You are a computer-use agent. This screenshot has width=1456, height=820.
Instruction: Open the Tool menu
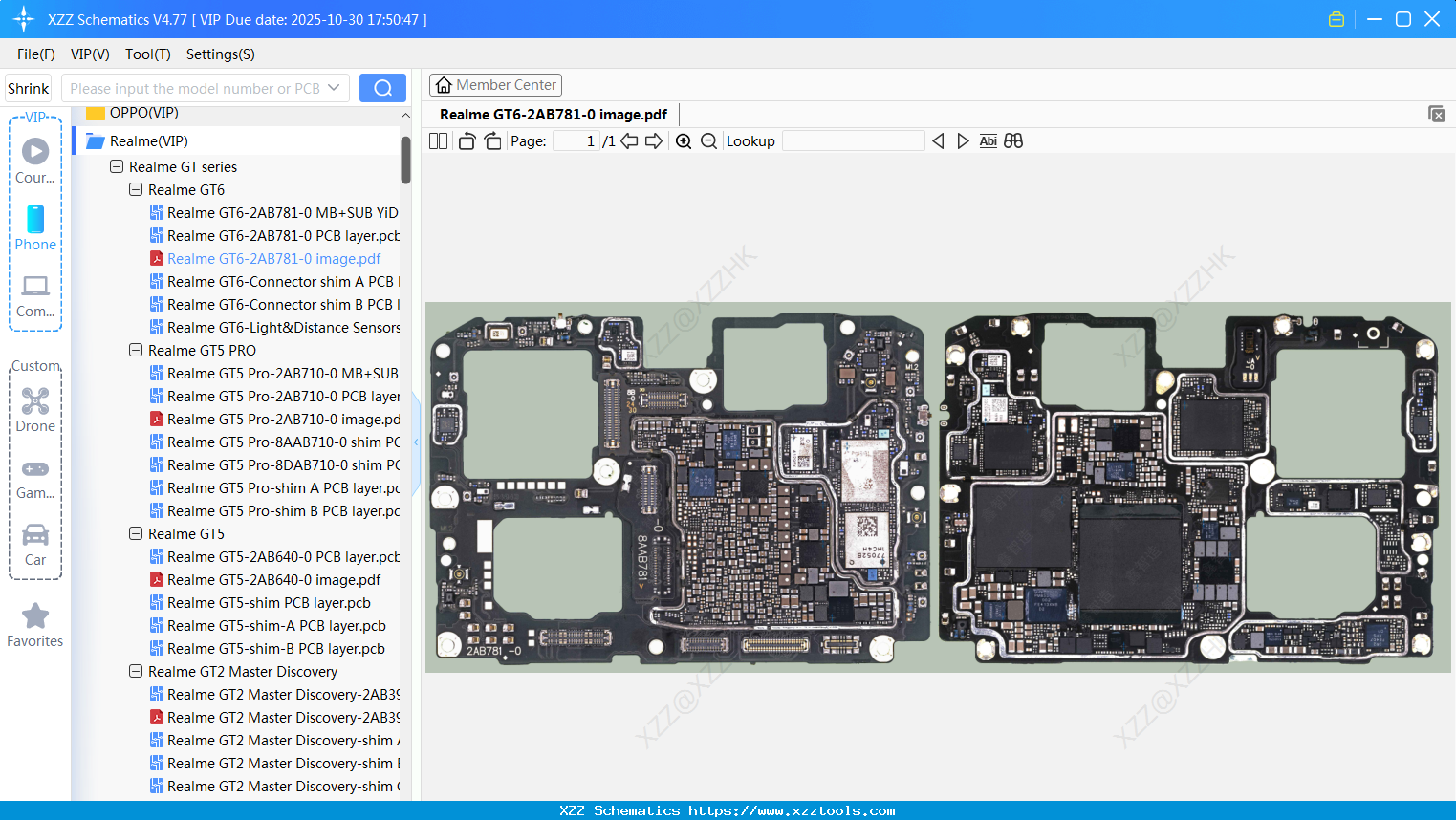point(146,54)
